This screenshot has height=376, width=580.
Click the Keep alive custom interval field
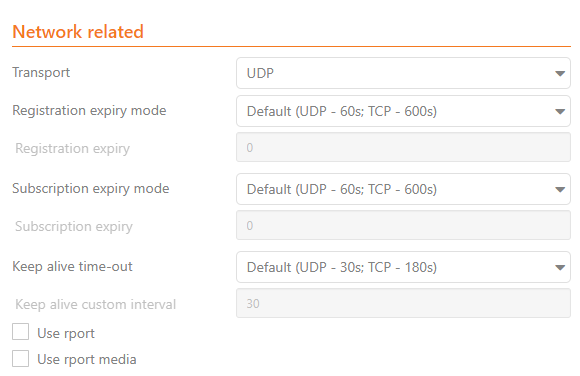(x=403, y=303)
